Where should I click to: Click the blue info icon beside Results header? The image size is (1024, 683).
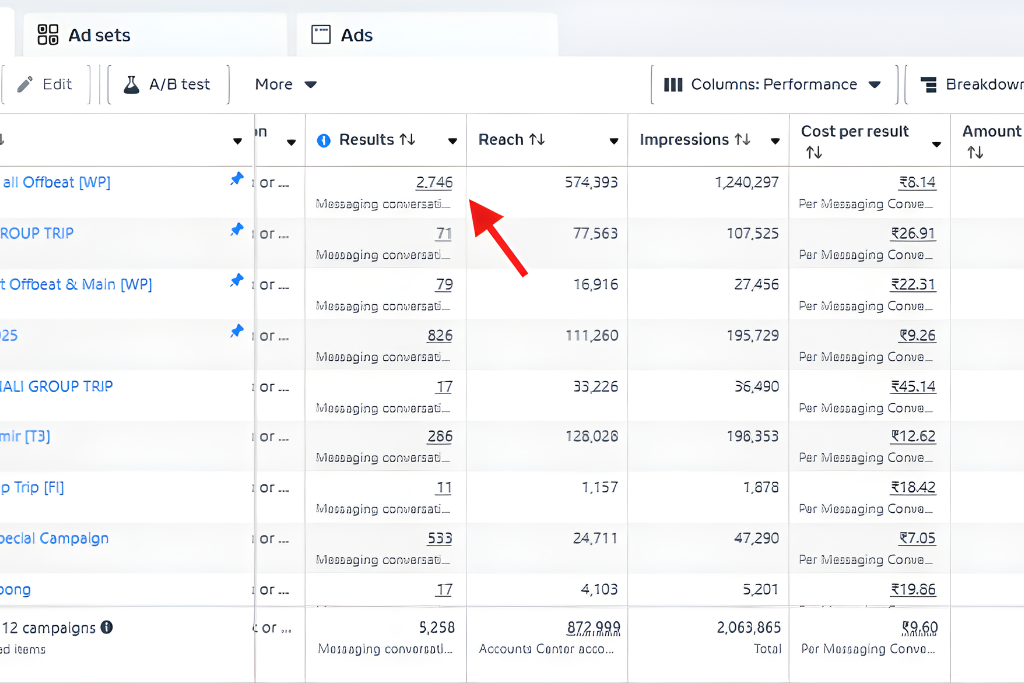(x=323, y=141)
